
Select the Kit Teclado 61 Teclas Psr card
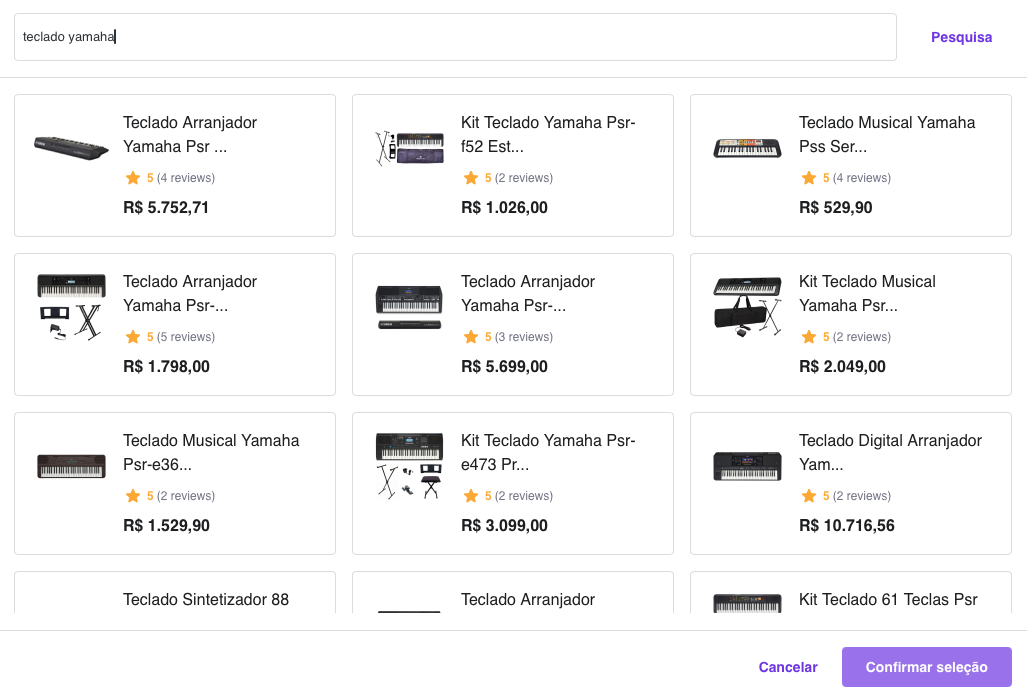(x=850, y=600)
